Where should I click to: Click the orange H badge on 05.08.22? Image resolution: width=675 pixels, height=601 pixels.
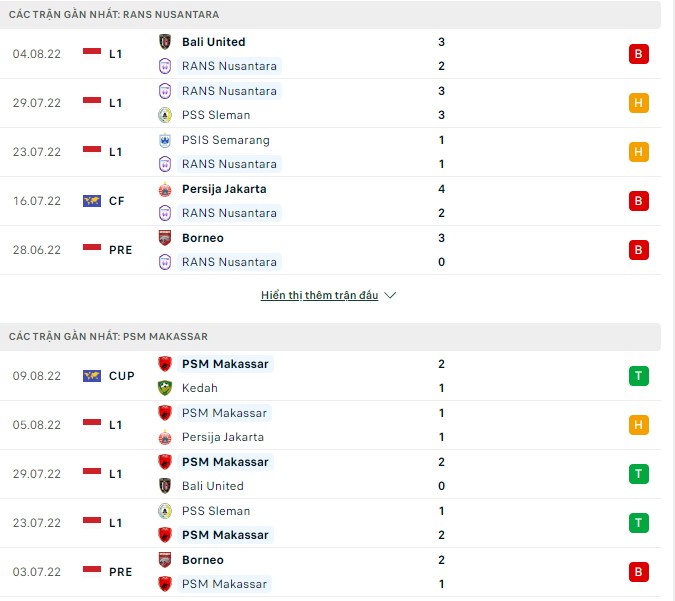(x=639, y=425)
